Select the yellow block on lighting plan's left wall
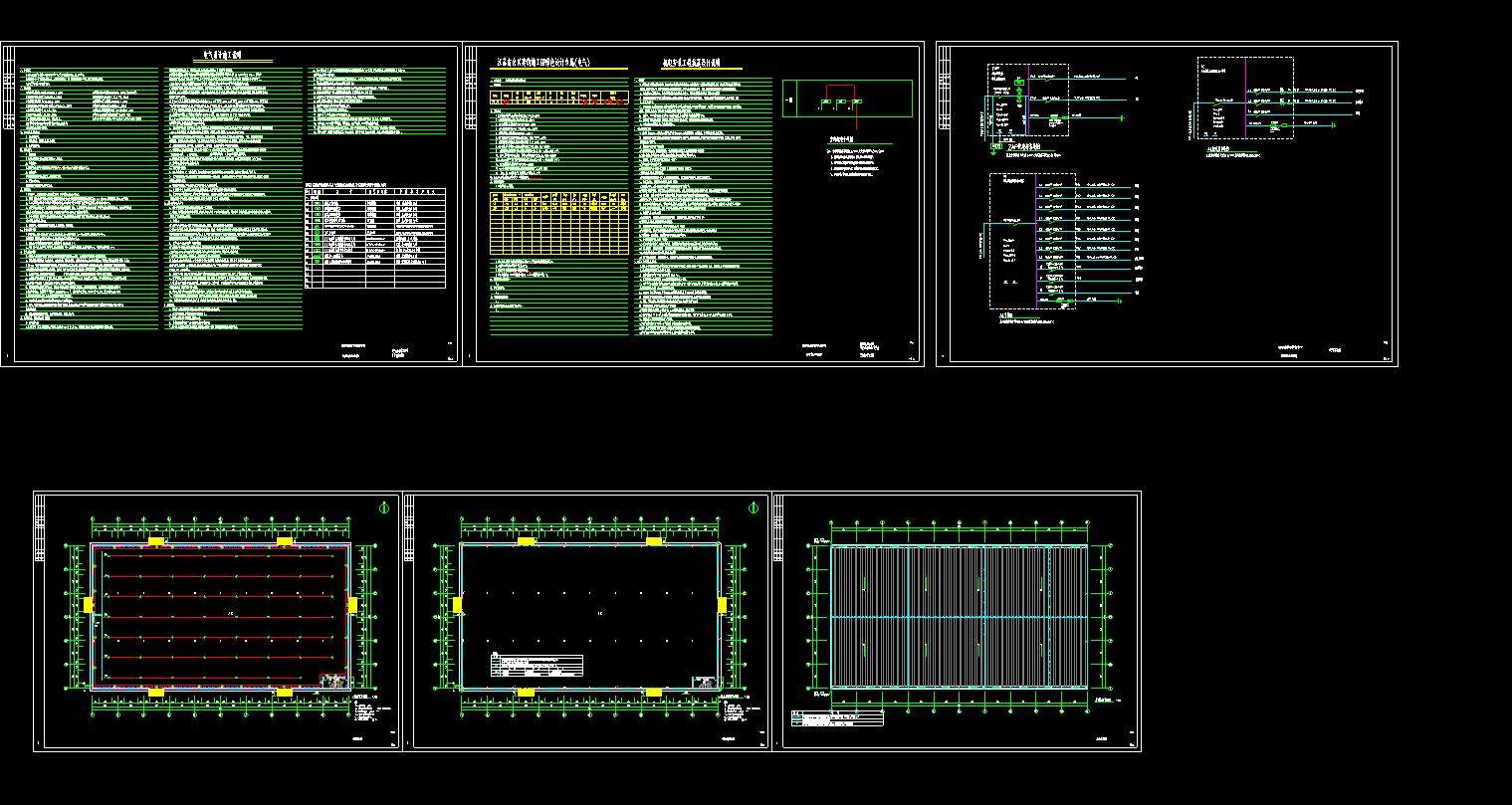 89,604
